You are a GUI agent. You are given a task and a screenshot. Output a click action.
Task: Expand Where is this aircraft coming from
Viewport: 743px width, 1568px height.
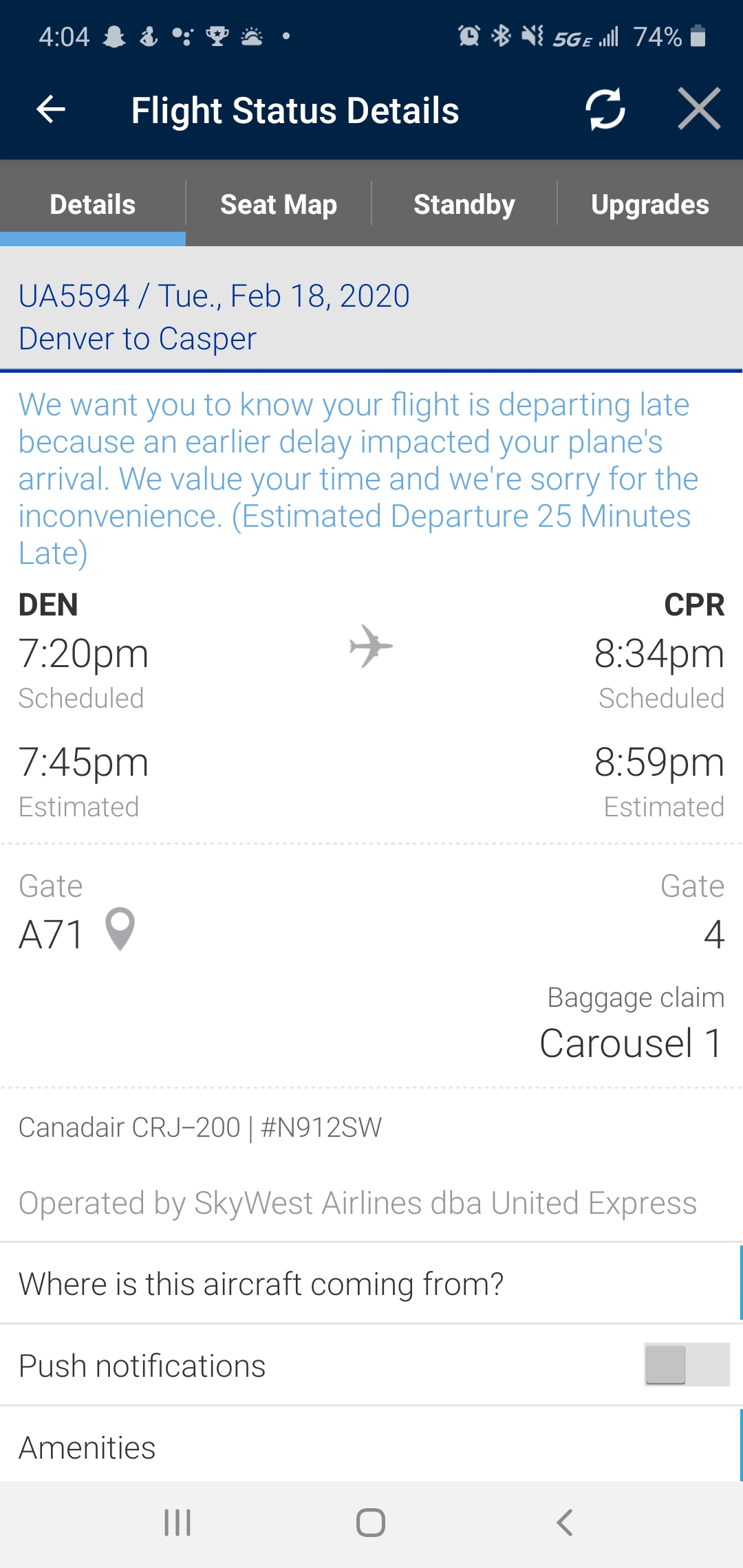pyautogui.click(x=261, y=1284)
